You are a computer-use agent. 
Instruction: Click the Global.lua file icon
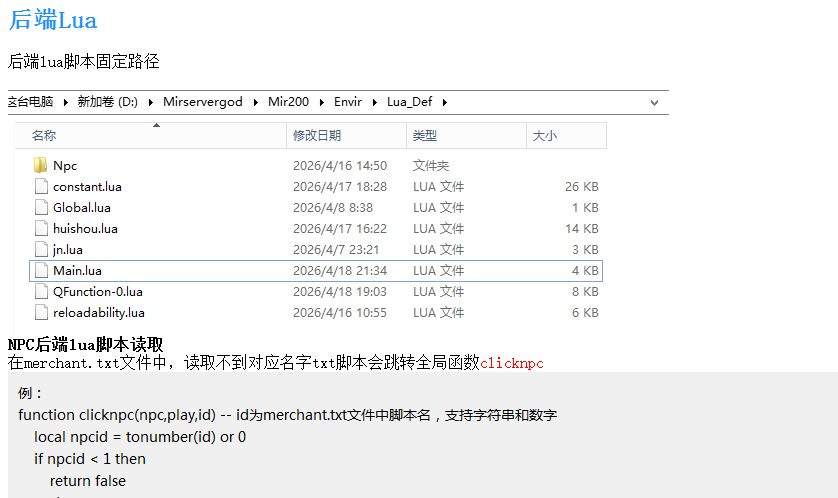(x=41, y=207)
